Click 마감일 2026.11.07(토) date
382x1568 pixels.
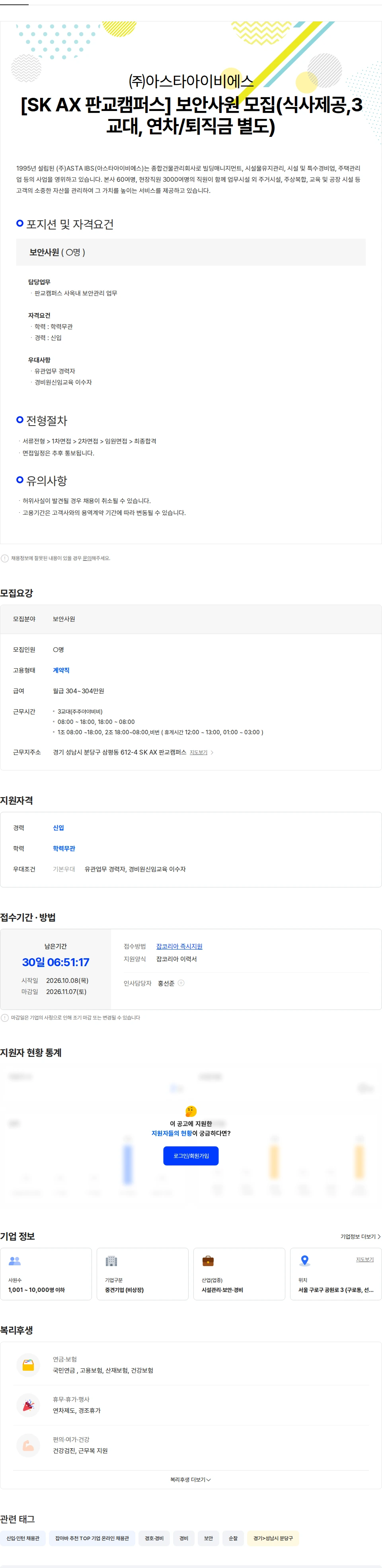[66, 992]
